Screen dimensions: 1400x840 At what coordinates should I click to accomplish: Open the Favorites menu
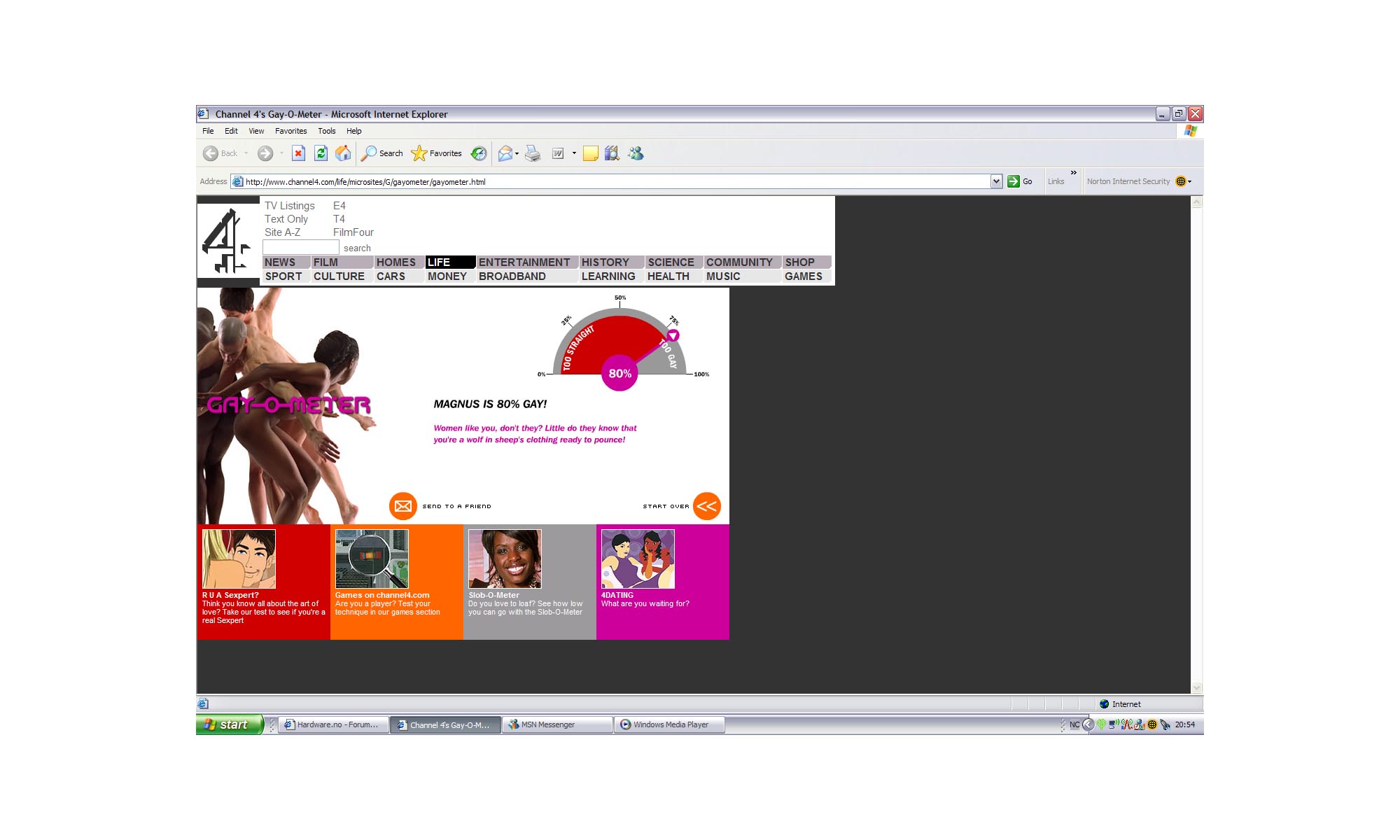[x=290, y=131]
